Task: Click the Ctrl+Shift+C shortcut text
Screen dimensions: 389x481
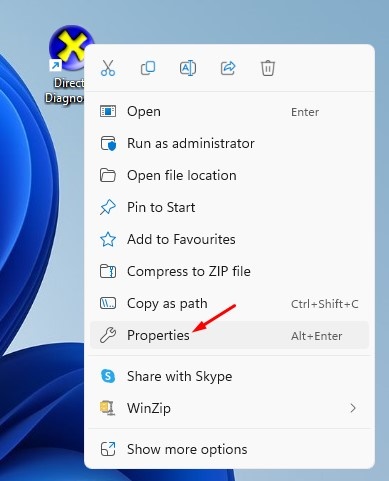Action: pyautogui.click(x=324, y=304)
